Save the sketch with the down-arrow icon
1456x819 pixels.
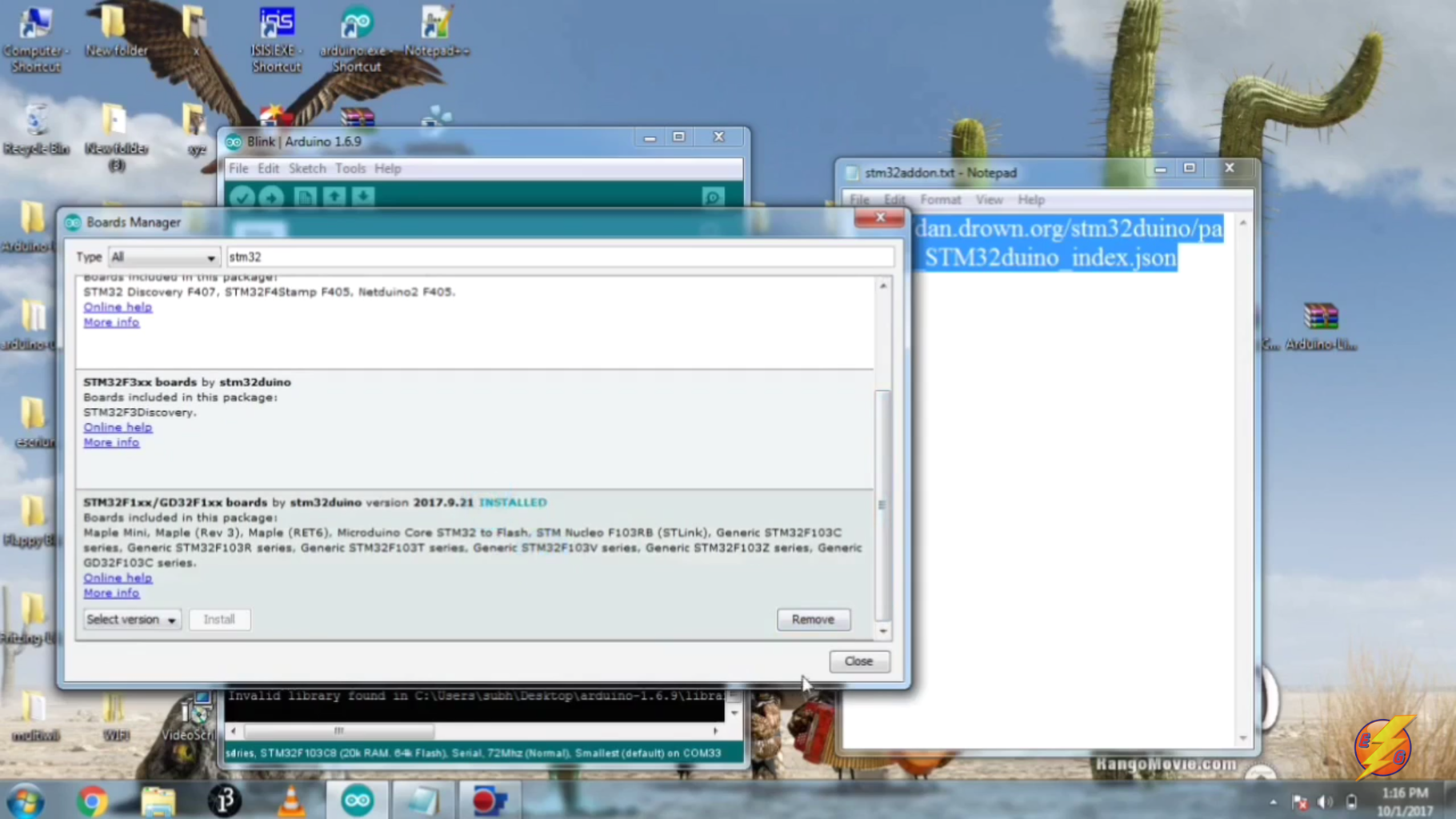click(364, 197)
